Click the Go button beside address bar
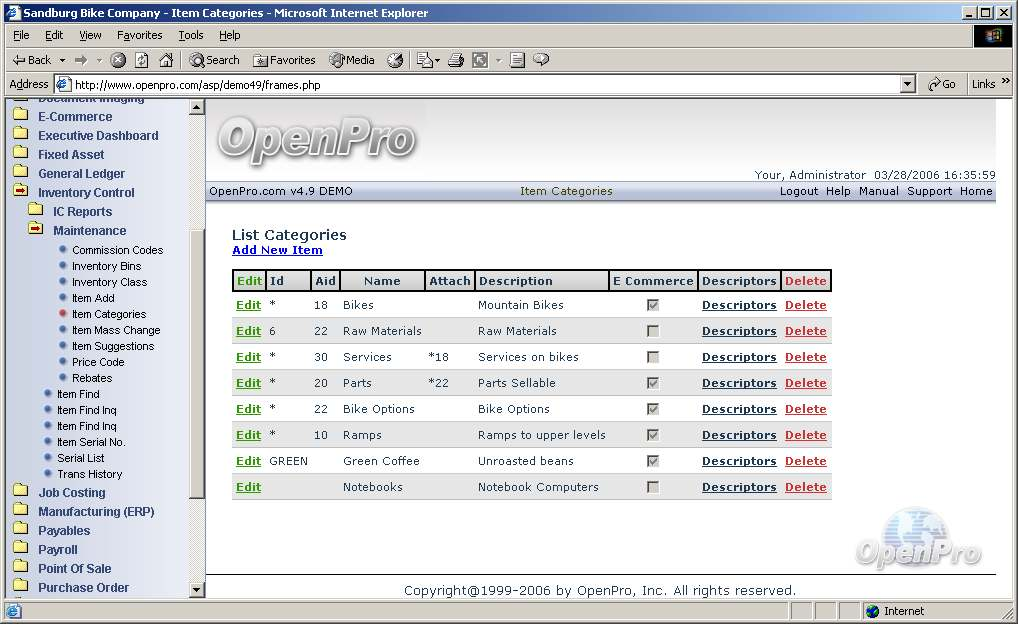The height and width of the screenshot is (624, 1018). tap(941, 84)
